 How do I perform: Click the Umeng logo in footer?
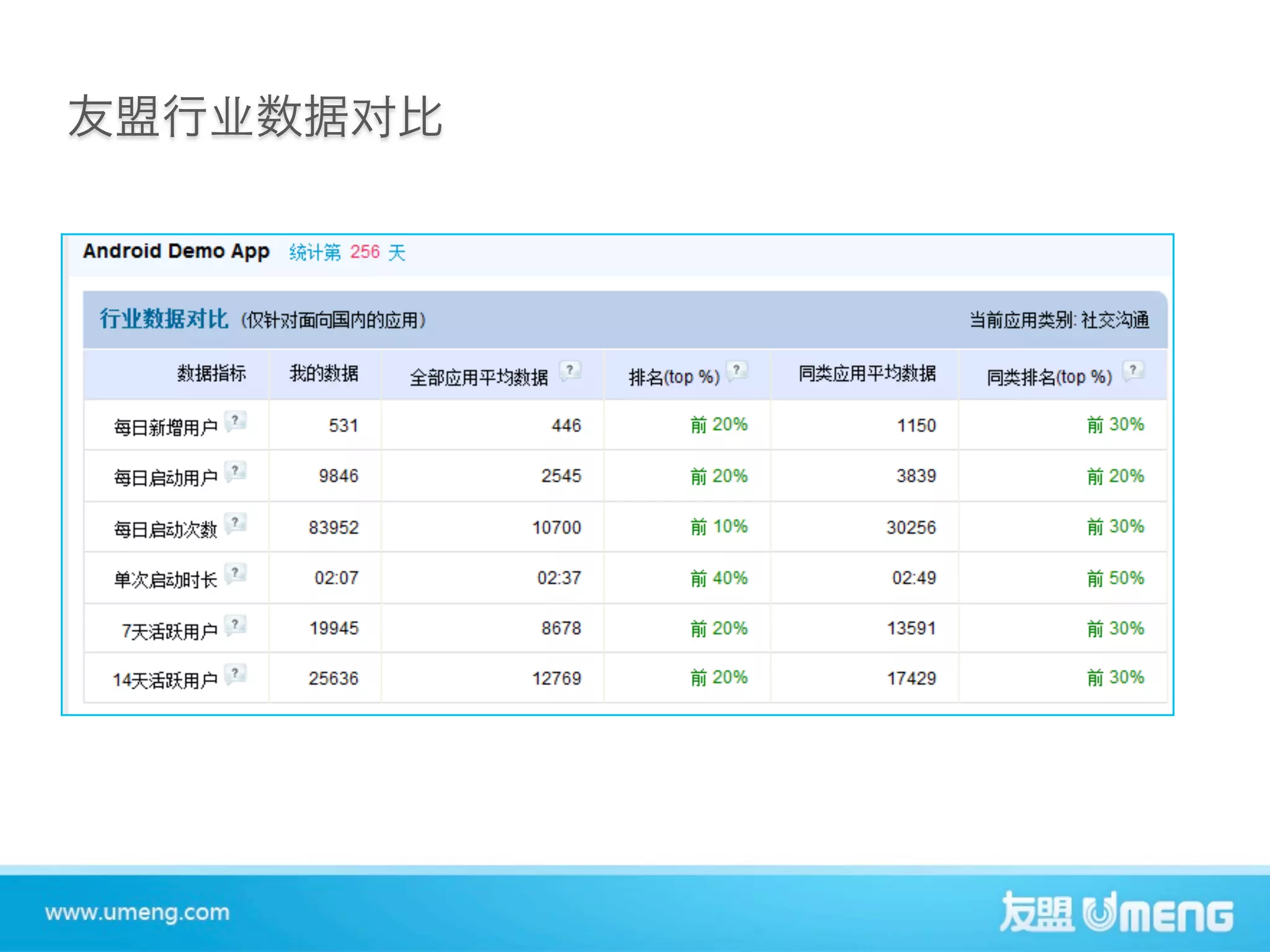[x=1116, y=912]
